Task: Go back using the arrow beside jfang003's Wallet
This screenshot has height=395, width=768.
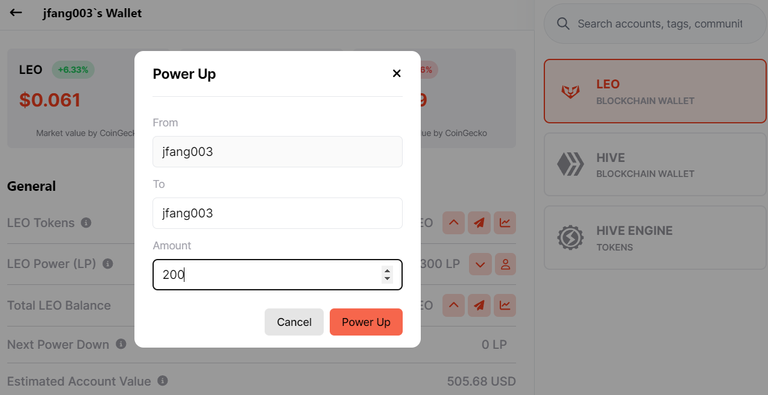Action: pos(16,13)
